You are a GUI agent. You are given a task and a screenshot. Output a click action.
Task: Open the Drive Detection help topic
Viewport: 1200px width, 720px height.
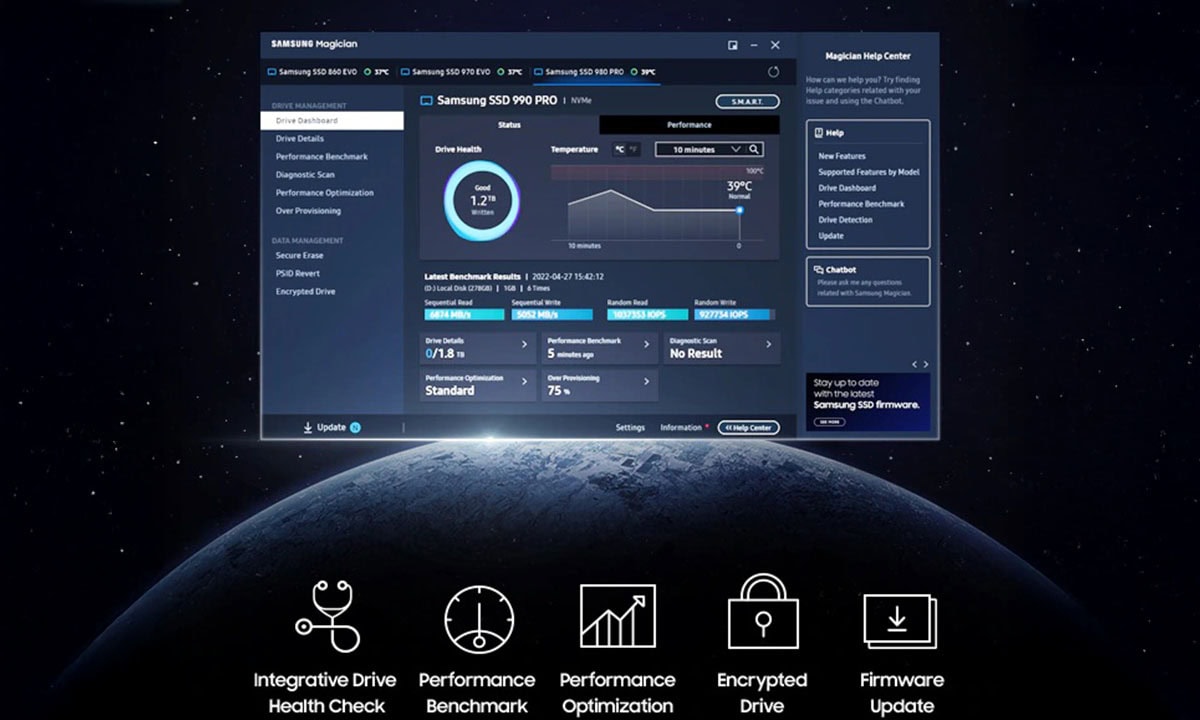846,220
